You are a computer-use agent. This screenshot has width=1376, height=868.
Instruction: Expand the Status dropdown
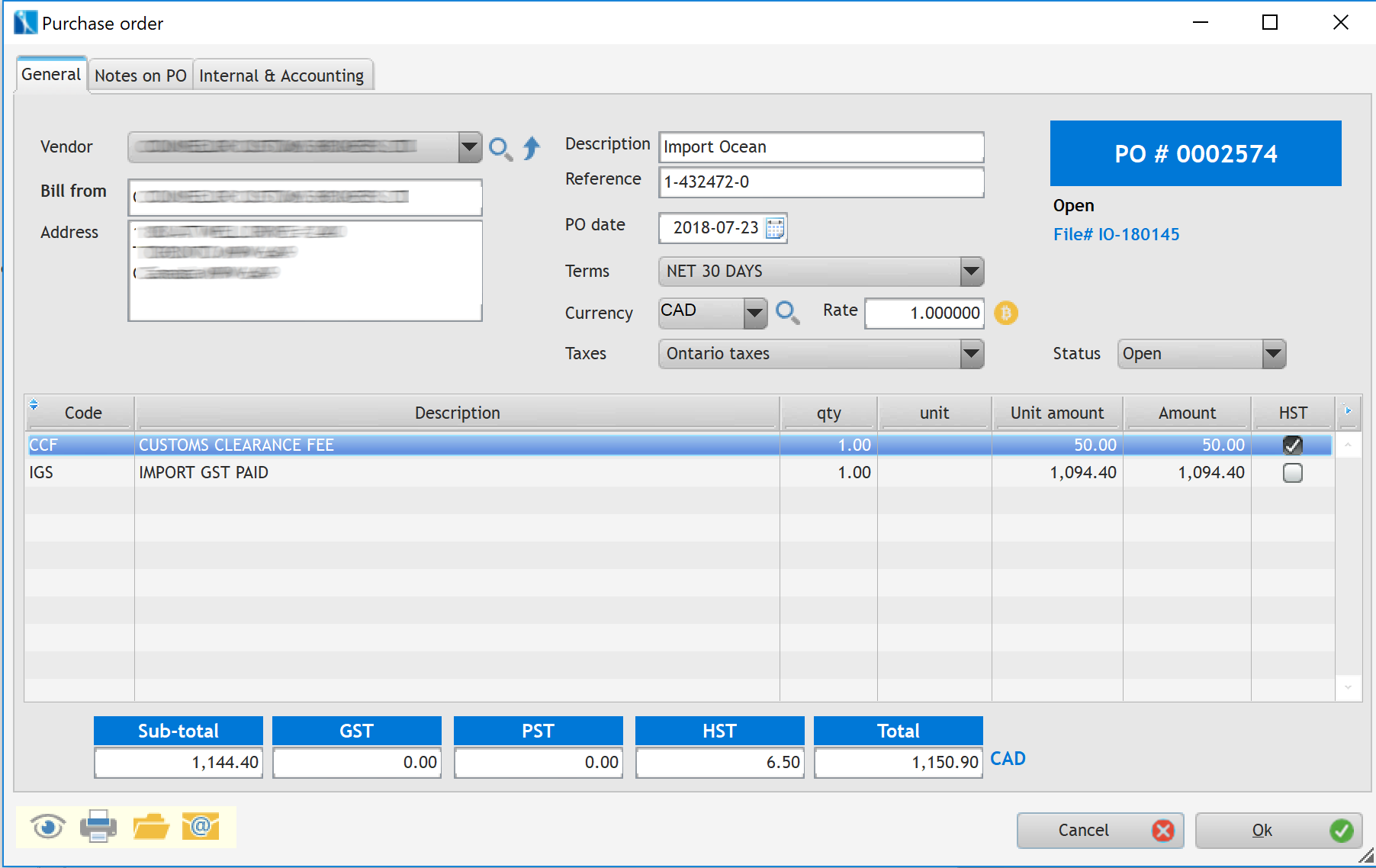tap(1273, 354)
